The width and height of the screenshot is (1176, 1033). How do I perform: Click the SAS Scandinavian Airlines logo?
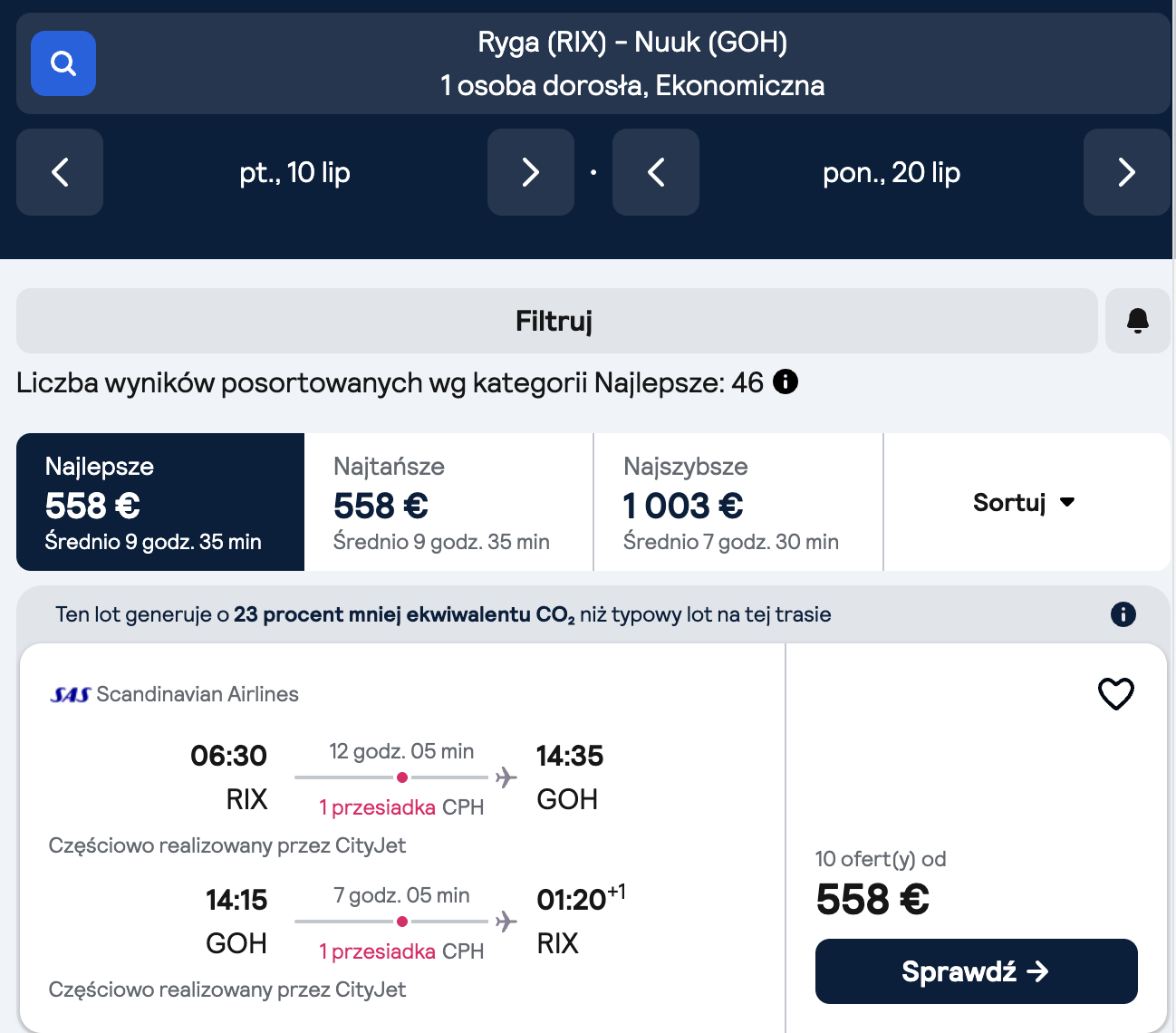pyautogui.click(x=71, y=695)
